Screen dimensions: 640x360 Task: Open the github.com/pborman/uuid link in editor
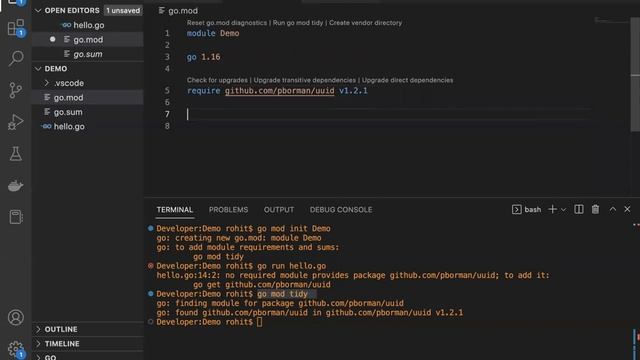[280, 91]
